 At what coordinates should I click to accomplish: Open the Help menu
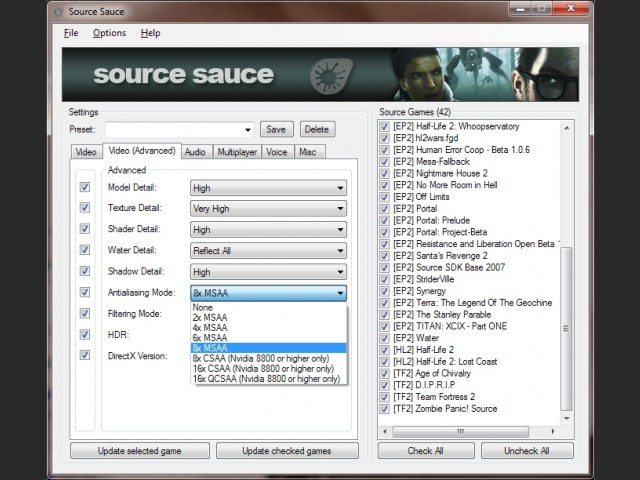150,33
